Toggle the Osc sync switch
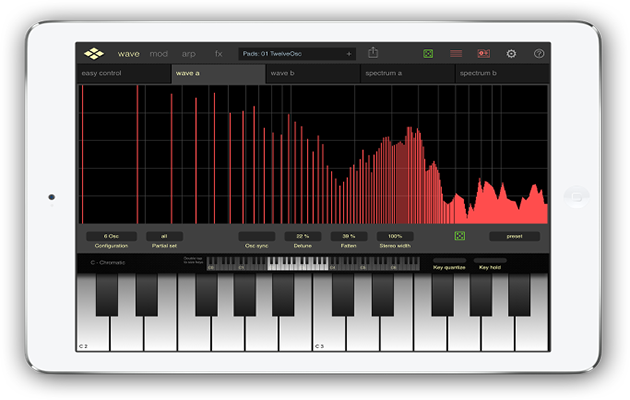This screenshot has width=630, height=400. click(x=256, y=236)
